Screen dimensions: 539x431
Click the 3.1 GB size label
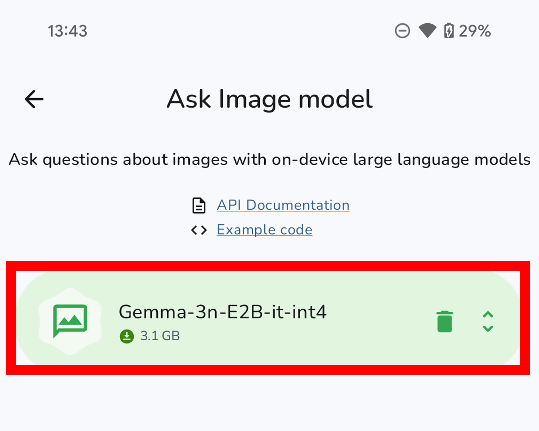click(x=160, y=336)
